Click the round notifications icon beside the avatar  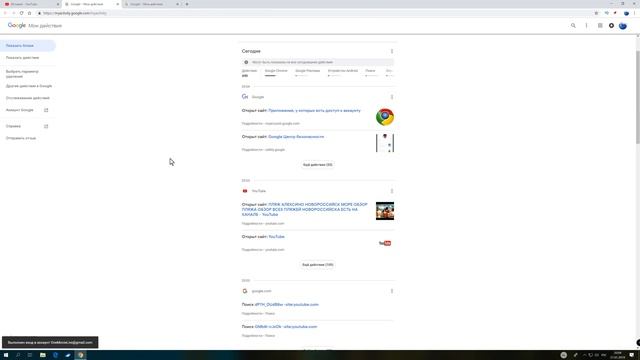[x=611, y=26]
